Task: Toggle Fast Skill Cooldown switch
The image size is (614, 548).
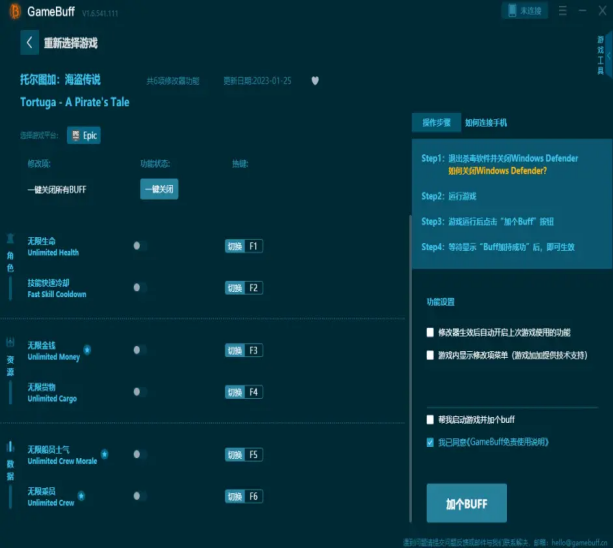Action: pos(140,288)
